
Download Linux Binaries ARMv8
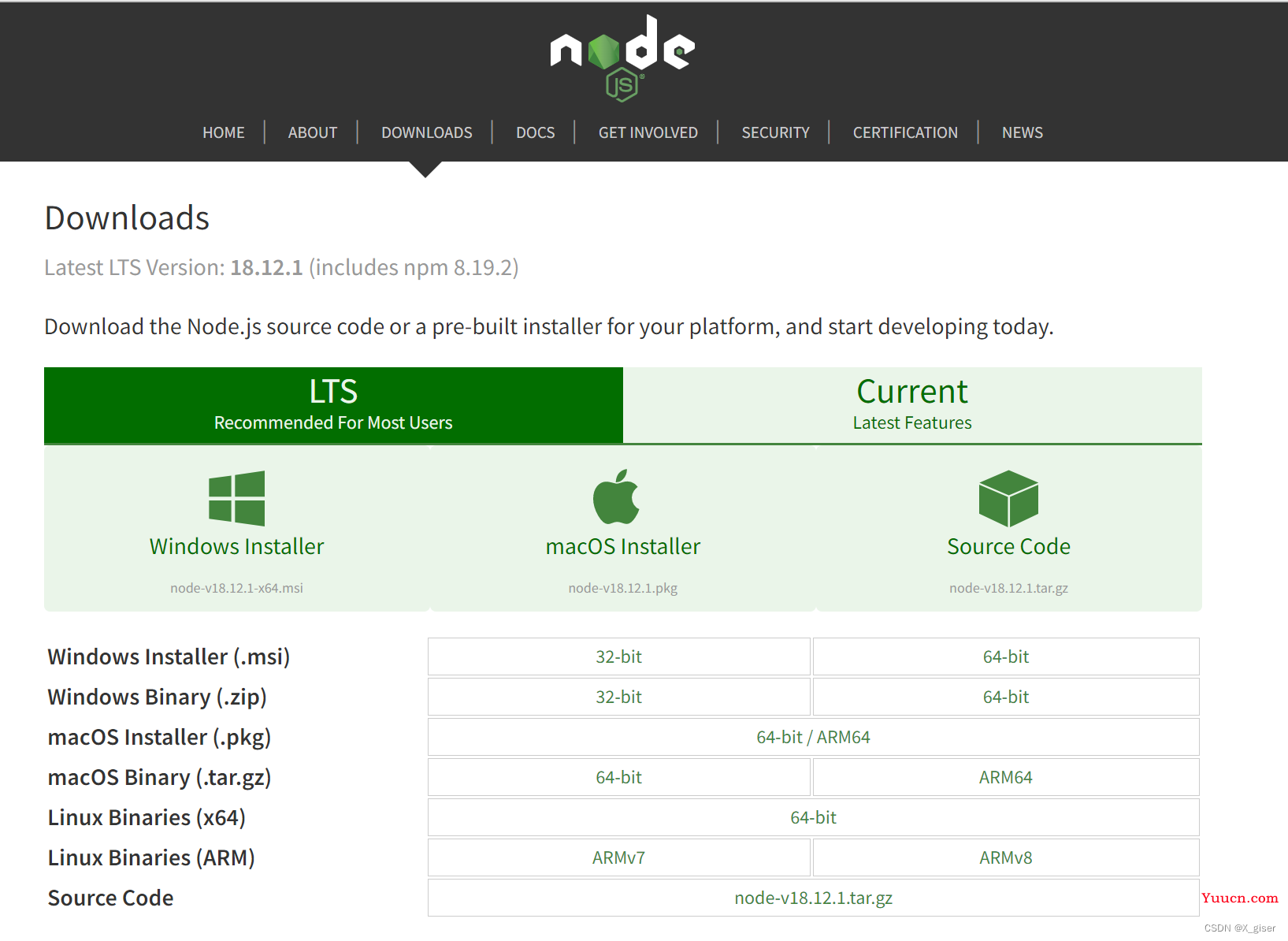[1006, 857]
